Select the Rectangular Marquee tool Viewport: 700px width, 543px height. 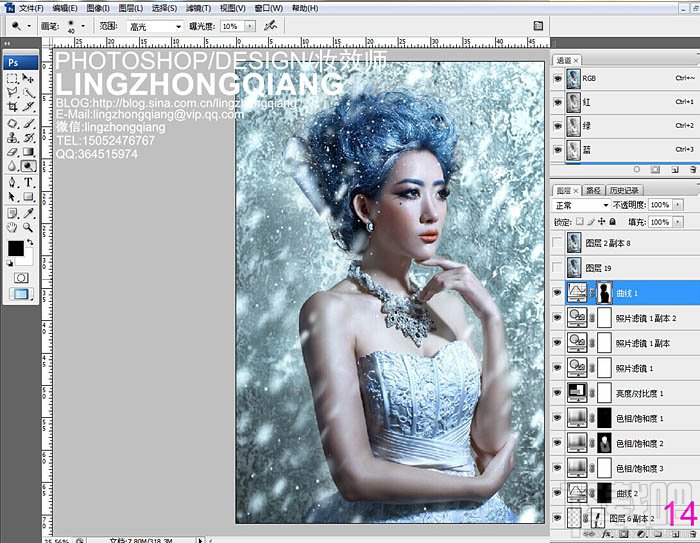click(x=12, y=79)
